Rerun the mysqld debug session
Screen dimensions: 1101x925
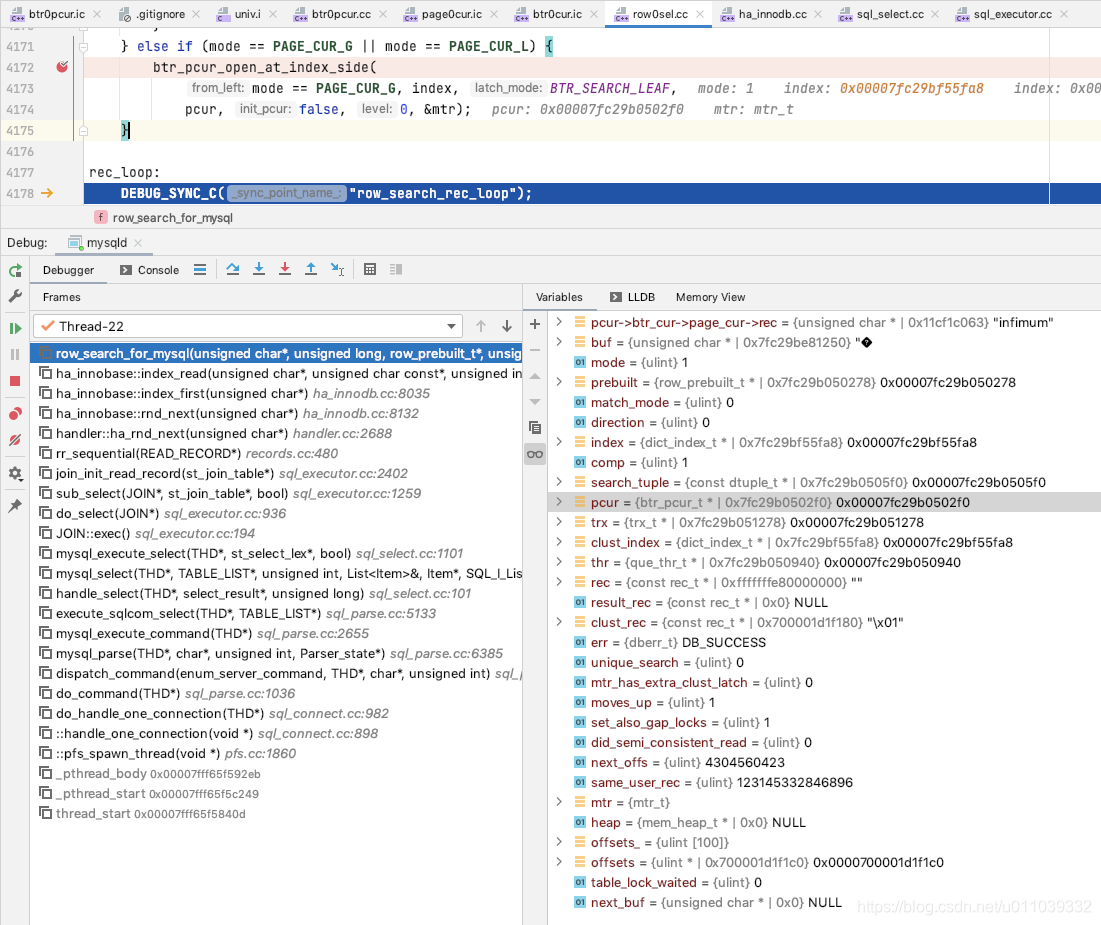tap(15, 271)
